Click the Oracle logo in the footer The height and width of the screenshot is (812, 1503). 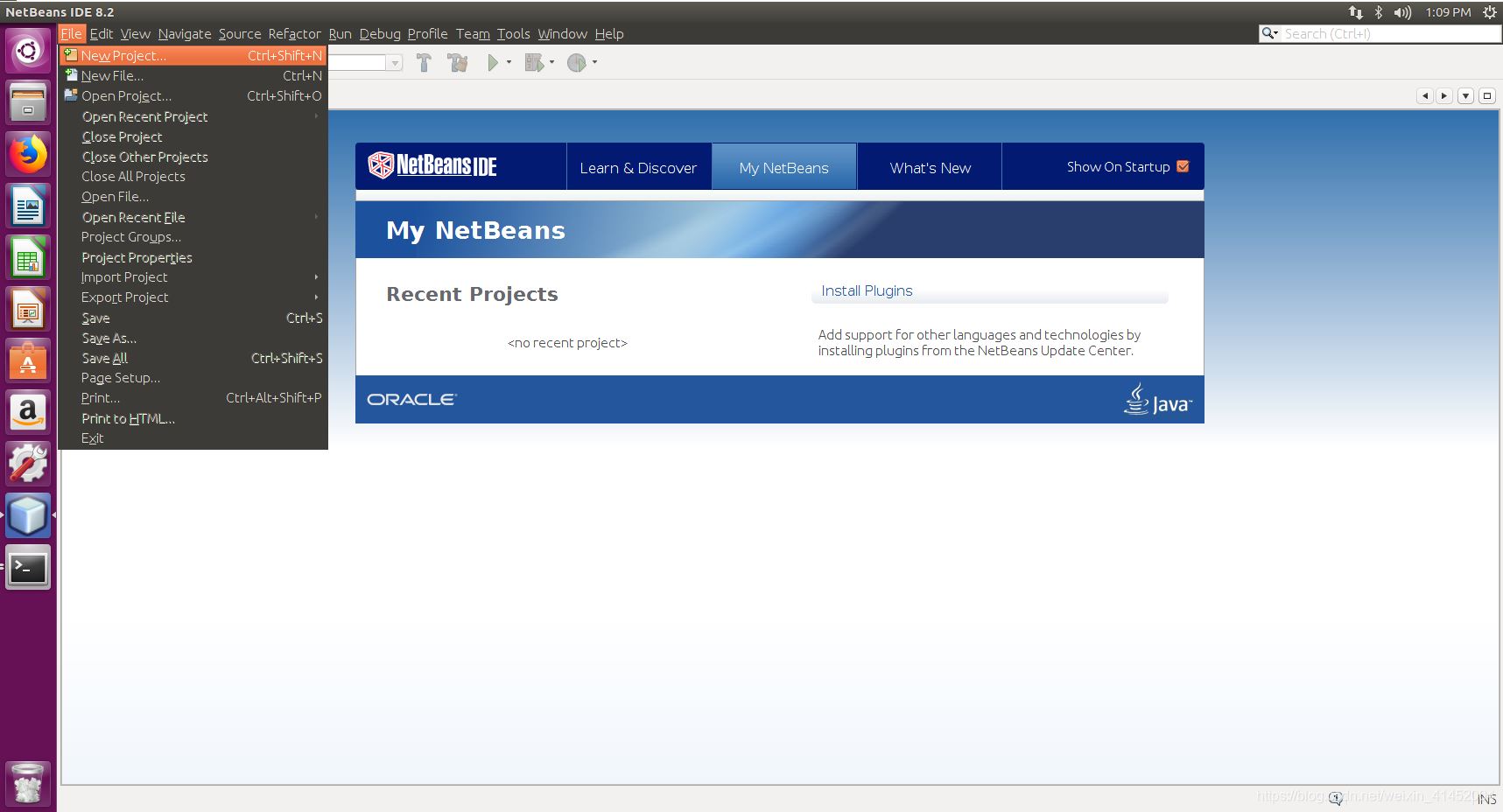point(411,399)
